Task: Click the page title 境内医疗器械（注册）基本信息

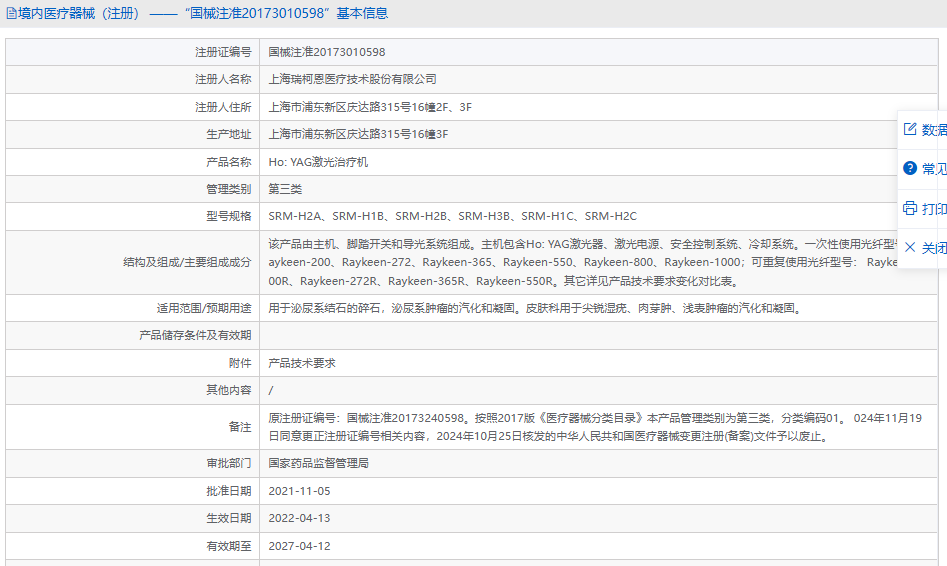Action: click(x=203, y=13)
